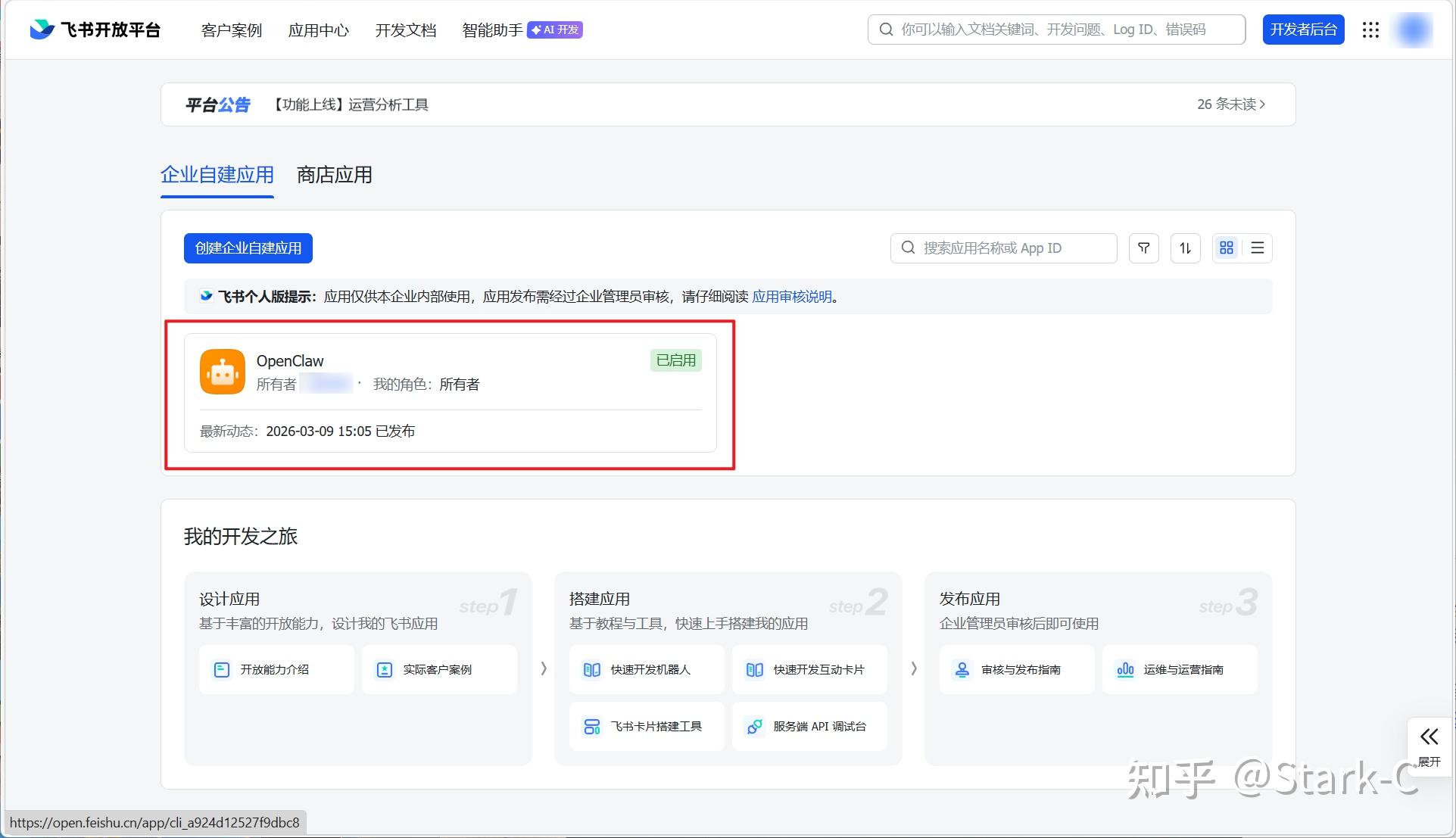Switch to 商店应用 tab
Viewport: 1456px width, 838px height.
click(x=334, y=175)
